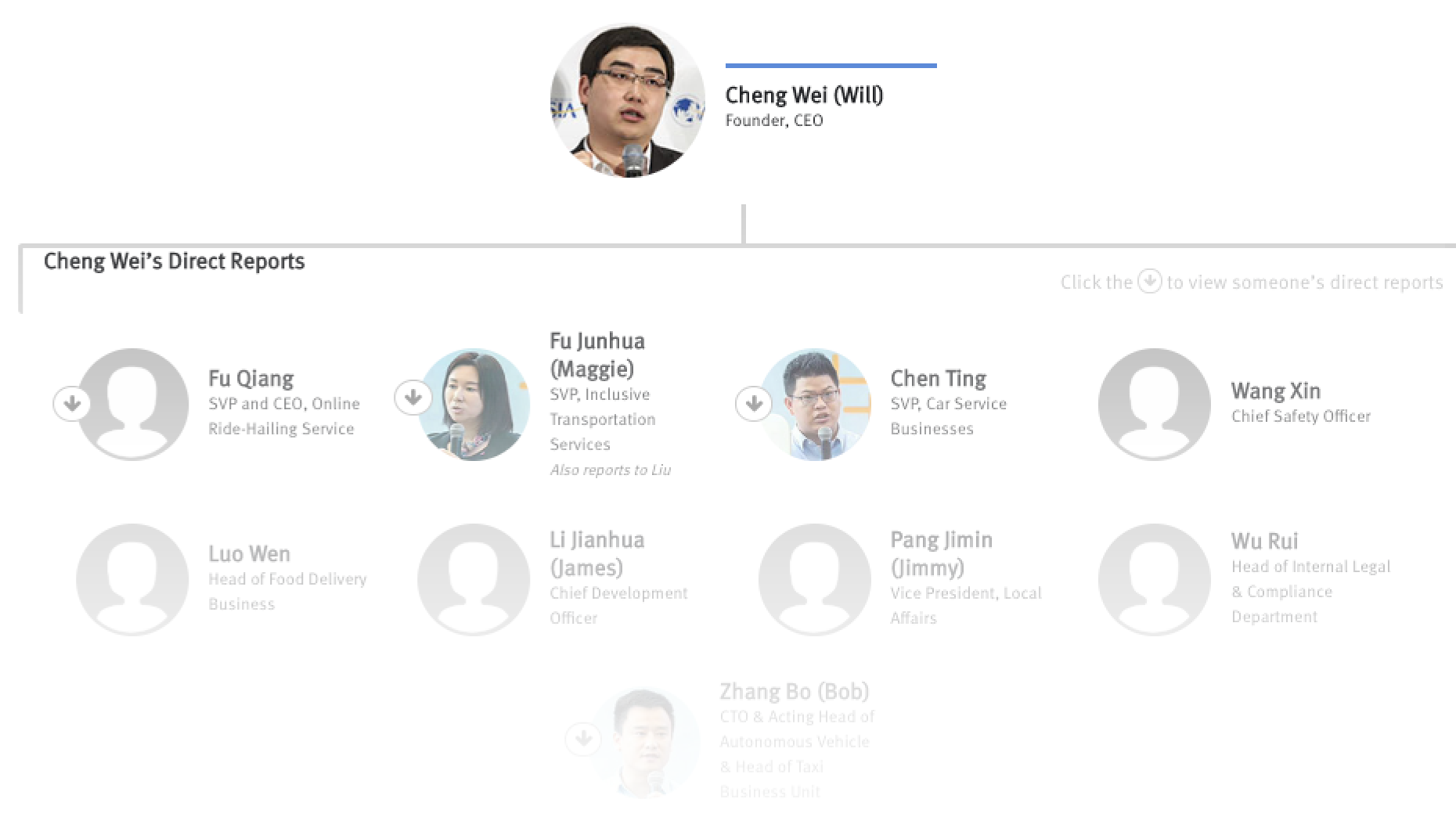Open Wang Xin's name link

point(1275,391)
